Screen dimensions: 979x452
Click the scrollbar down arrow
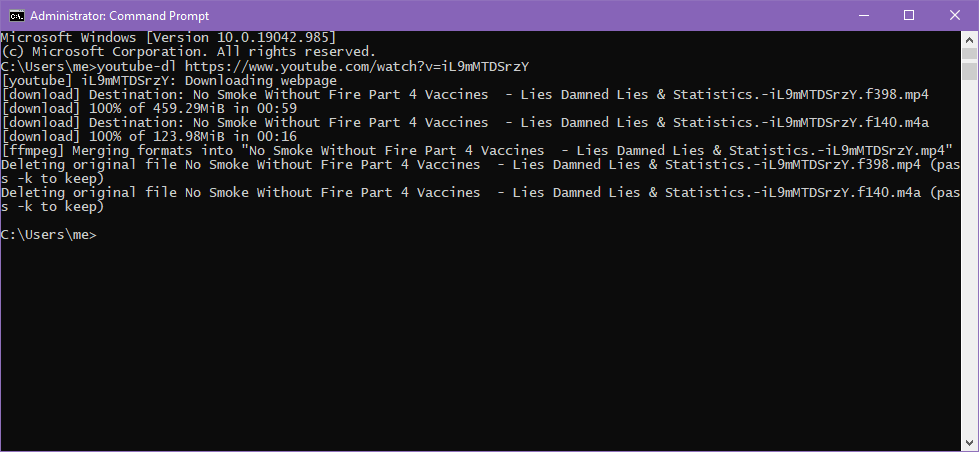point(969,444)
